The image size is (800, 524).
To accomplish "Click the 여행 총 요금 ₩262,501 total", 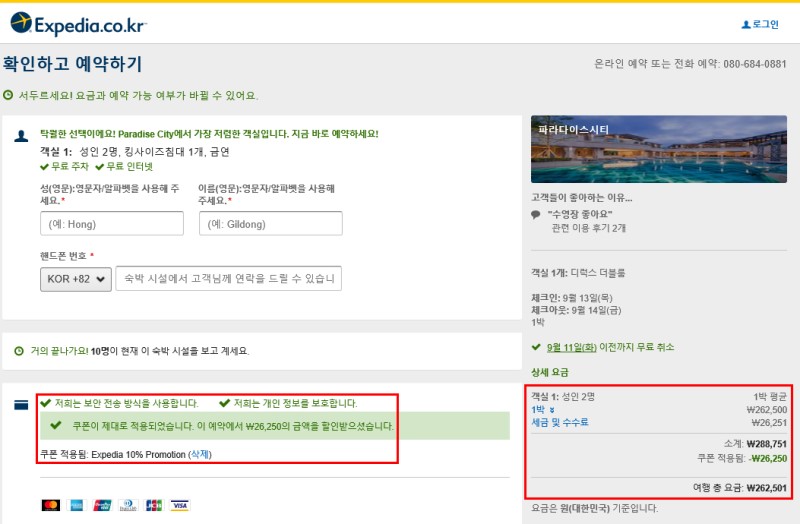I will [739, 488].
